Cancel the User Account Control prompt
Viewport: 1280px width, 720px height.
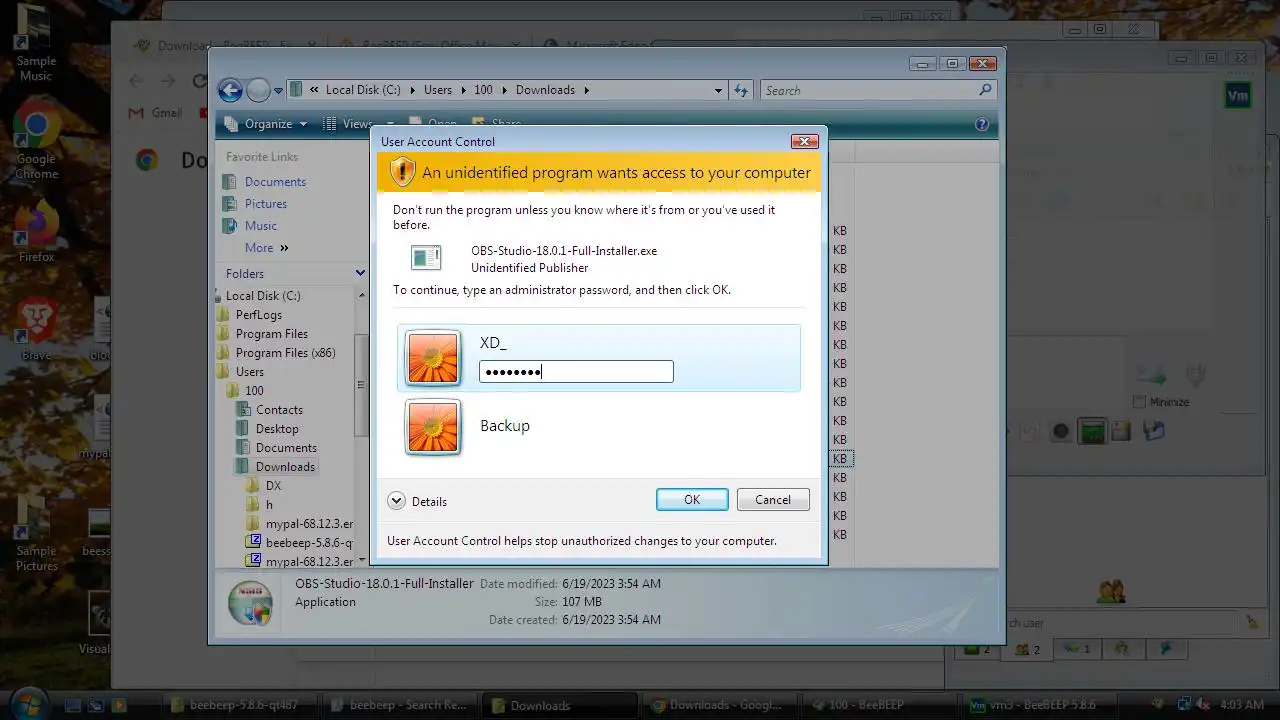click(x=773, y=500)
